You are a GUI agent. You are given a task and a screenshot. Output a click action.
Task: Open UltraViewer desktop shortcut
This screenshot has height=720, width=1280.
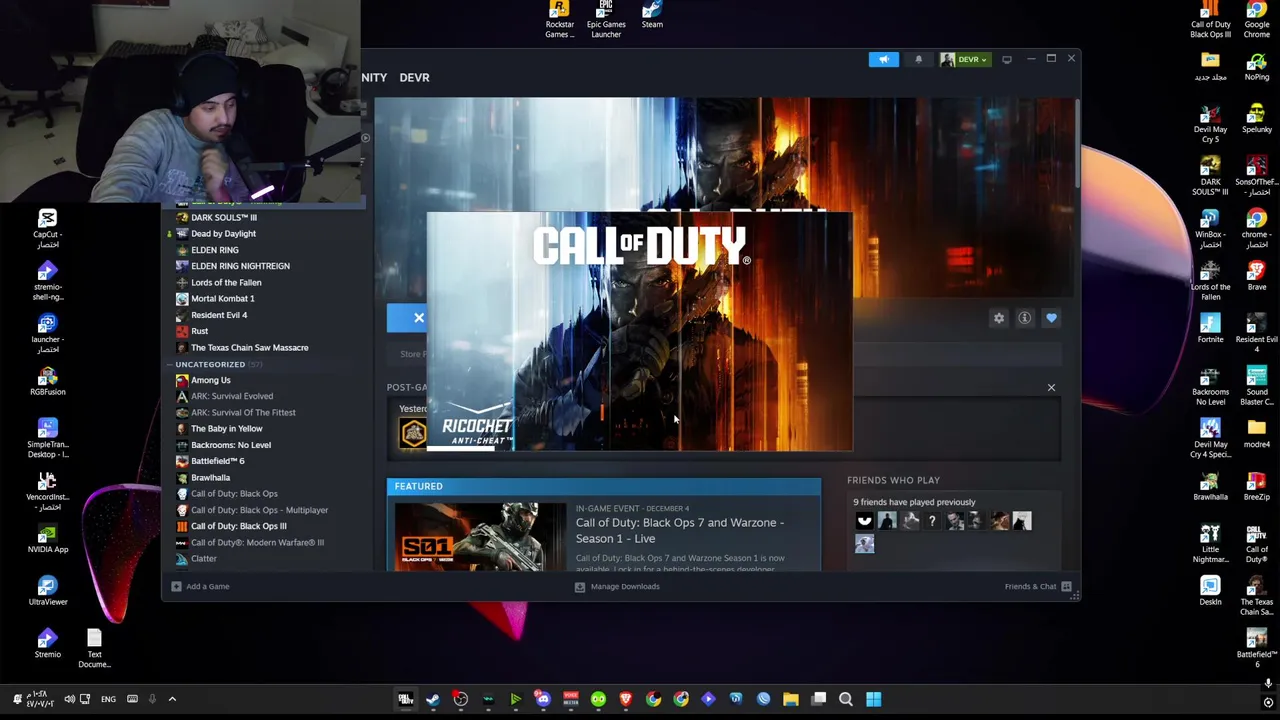(x=47, y=591)
